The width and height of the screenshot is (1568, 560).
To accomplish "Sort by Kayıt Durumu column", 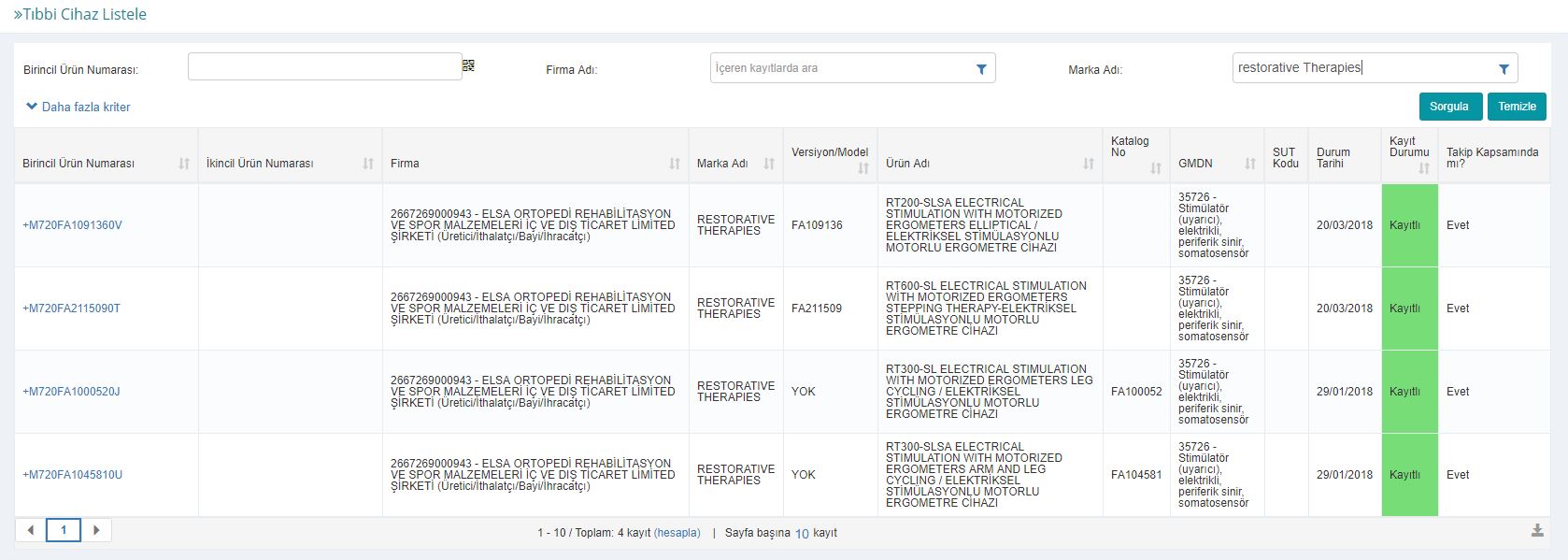I will (1423, 168).
